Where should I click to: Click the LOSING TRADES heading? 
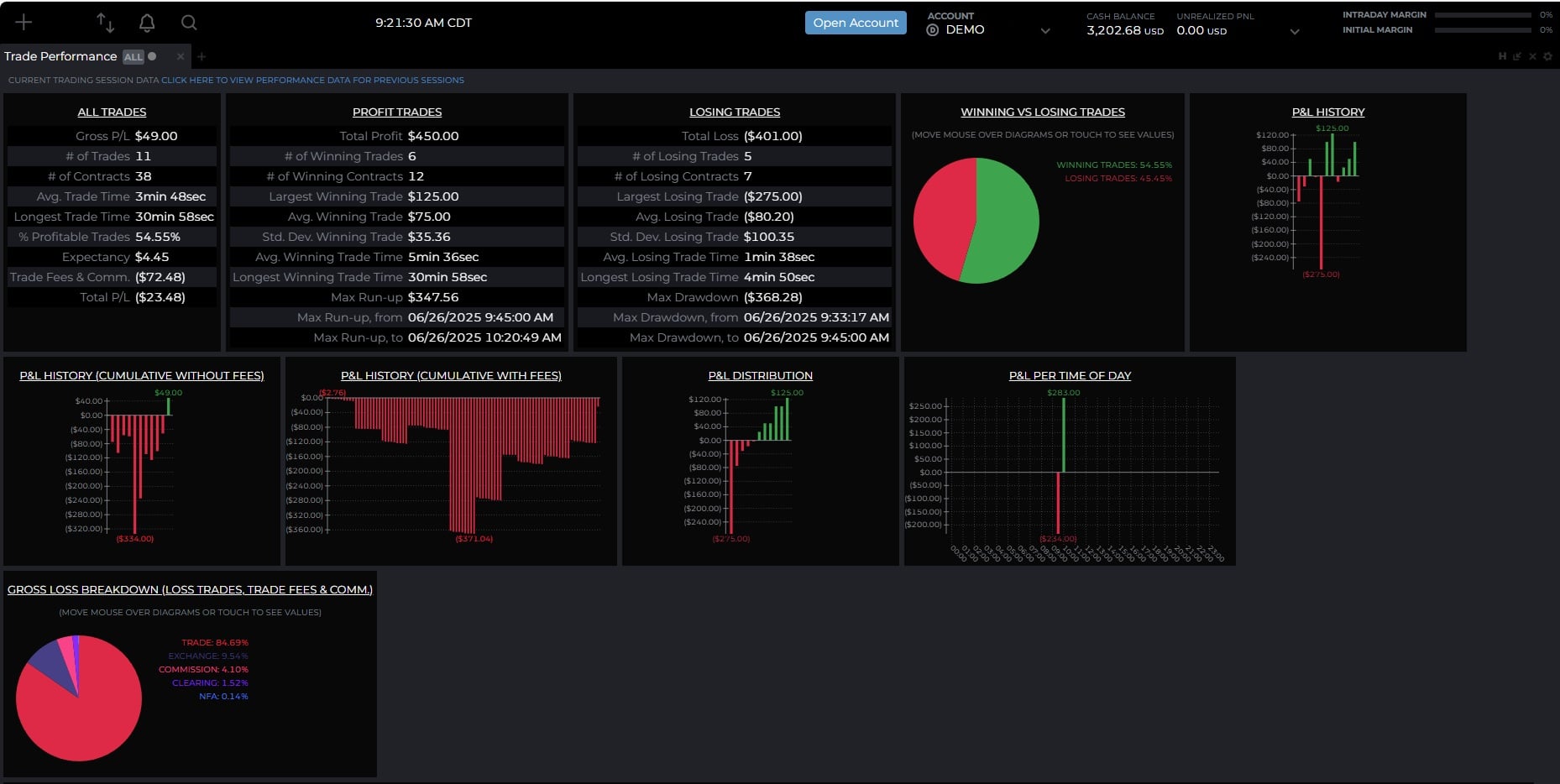click(735, 112)
